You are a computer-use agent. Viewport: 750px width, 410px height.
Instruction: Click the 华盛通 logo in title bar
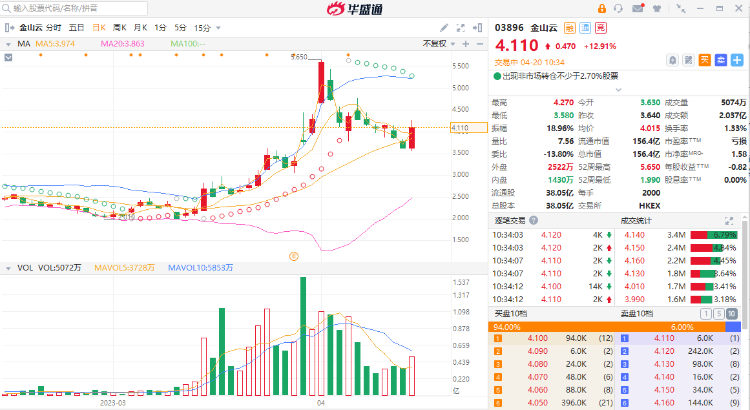354,9
